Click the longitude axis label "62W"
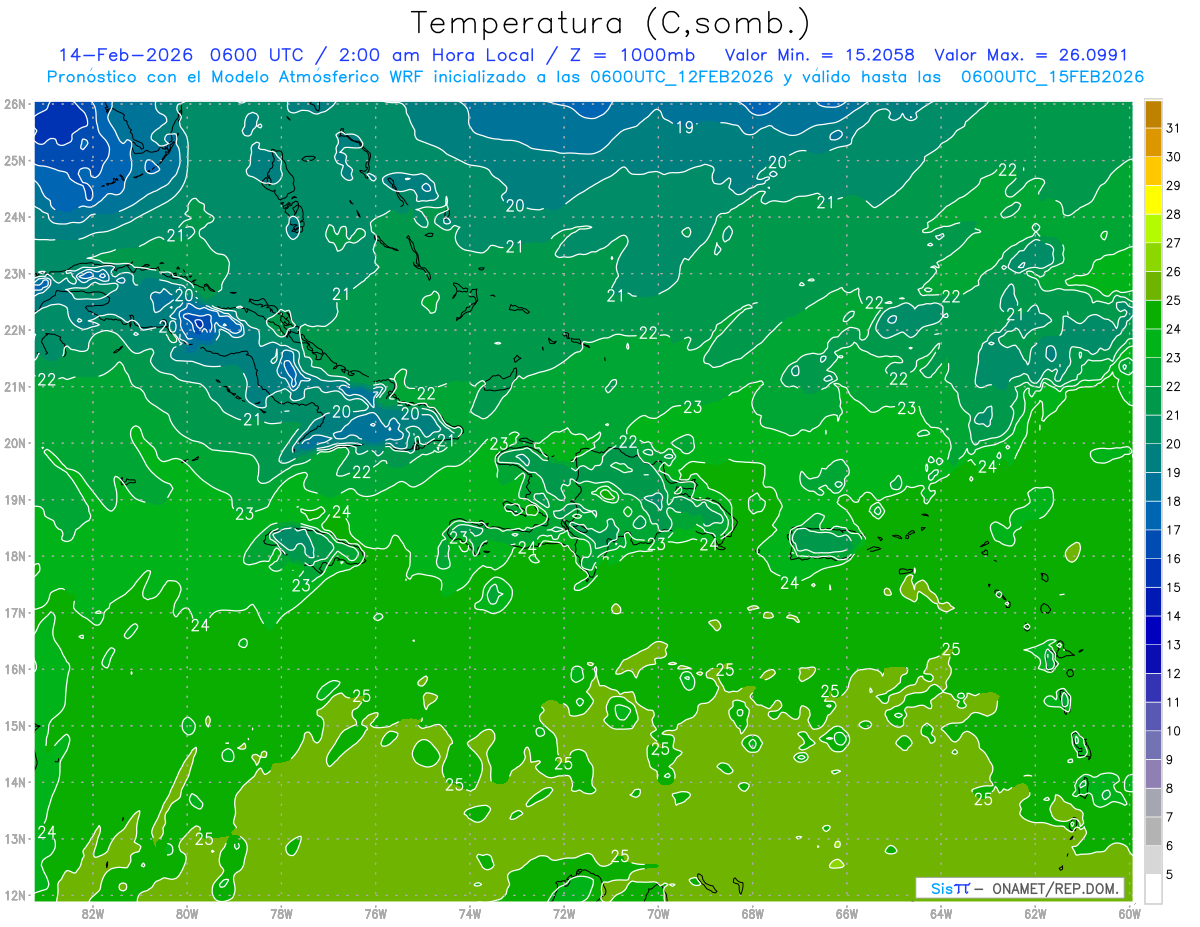This screenshot has height=927, width=1200. (x=1035, y=913)
